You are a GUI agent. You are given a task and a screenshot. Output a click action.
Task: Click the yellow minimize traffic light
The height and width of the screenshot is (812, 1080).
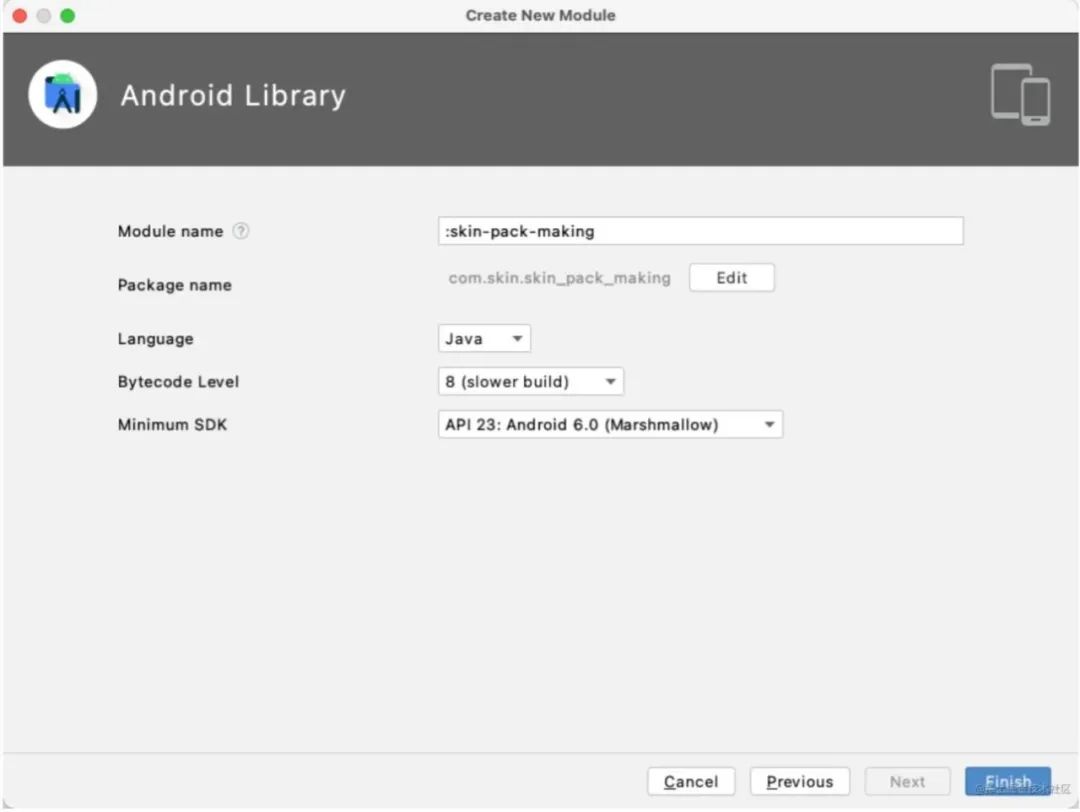click(44, 16)
